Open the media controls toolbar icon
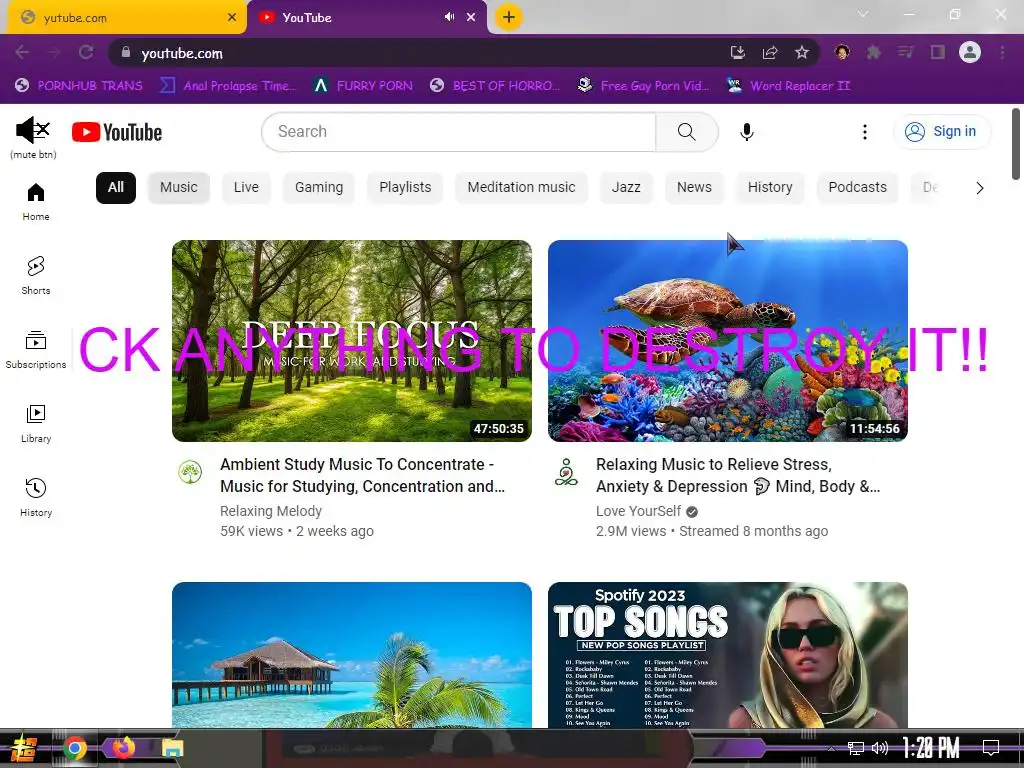This screenshot has width=1024, height=768. [x=905, y=52]
